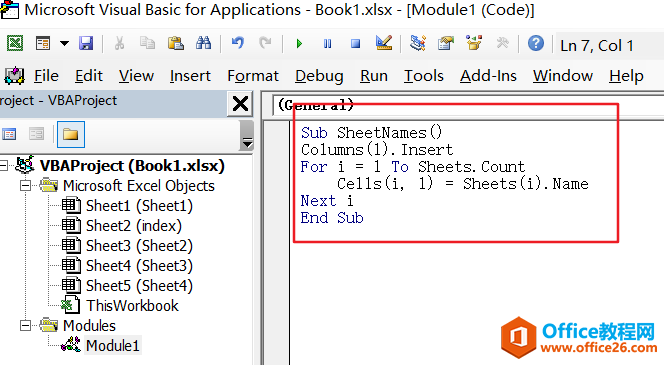The width and height of the screenshot is (664, 365).
Task: Open the Insert item dropdown arrow
Action: tap(64, 43)
